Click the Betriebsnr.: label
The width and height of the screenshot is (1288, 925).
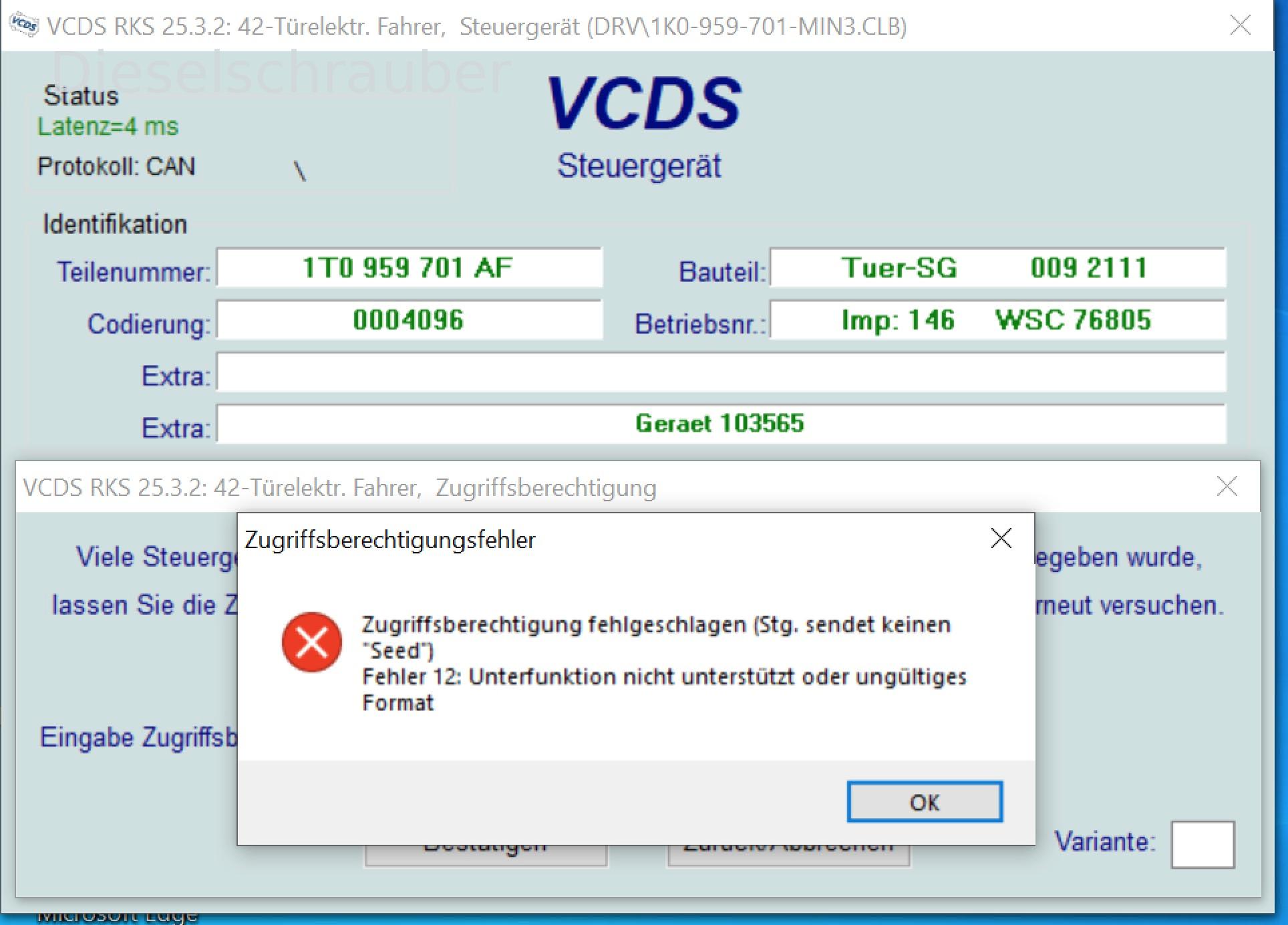700,324
